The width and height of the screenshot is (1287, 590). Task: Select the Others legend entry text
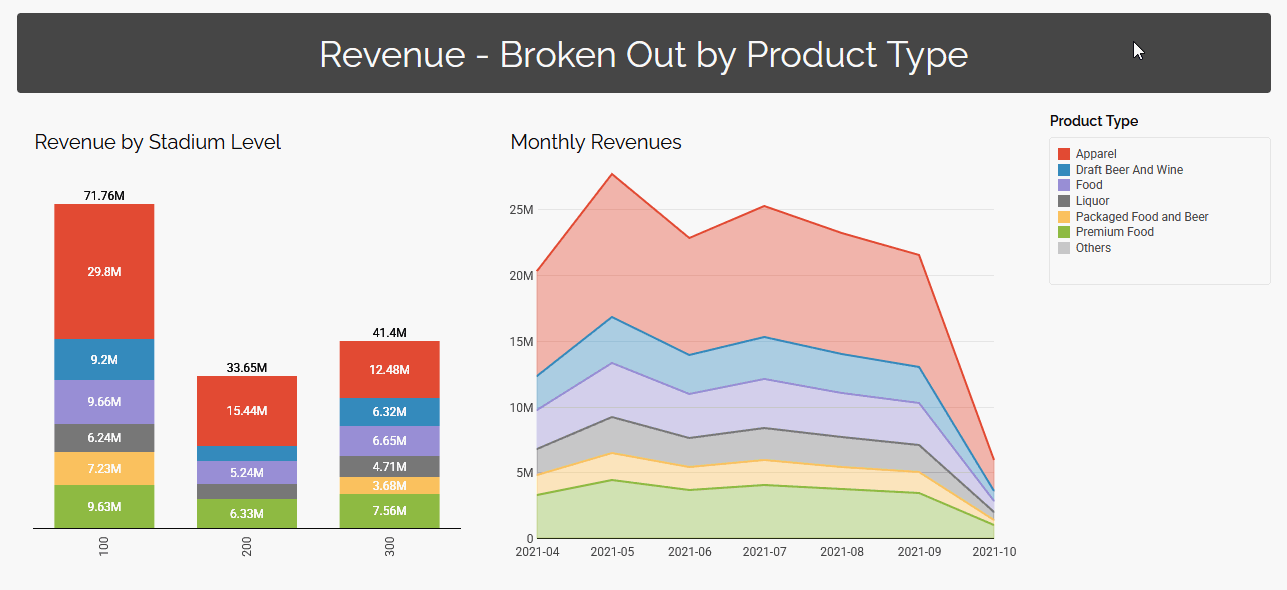coord(1093,248)
